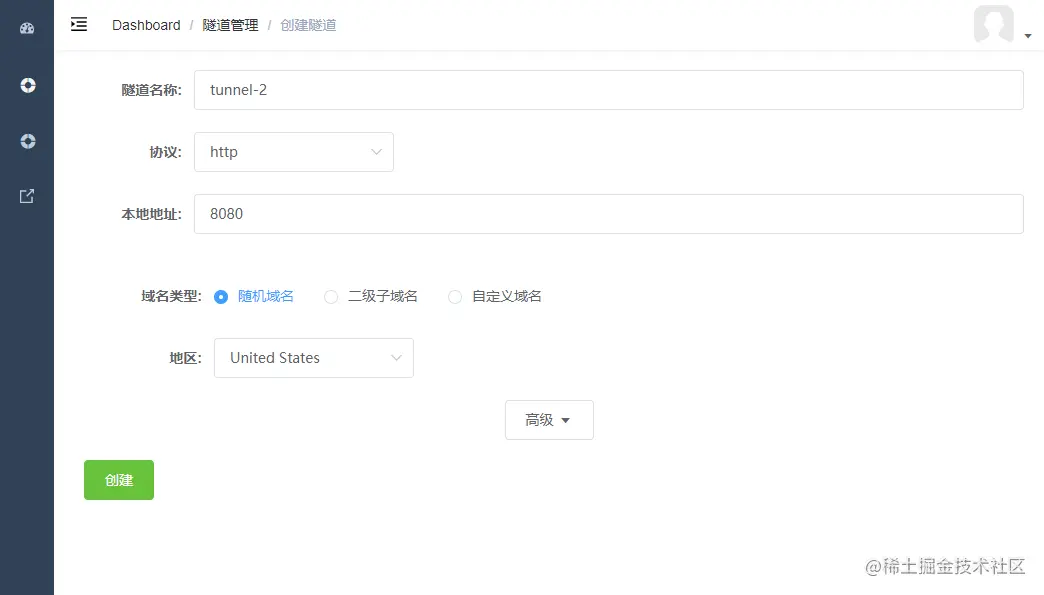
Task: Click the 创建隧道 breadcrumb text
Action: coord(308,25)
